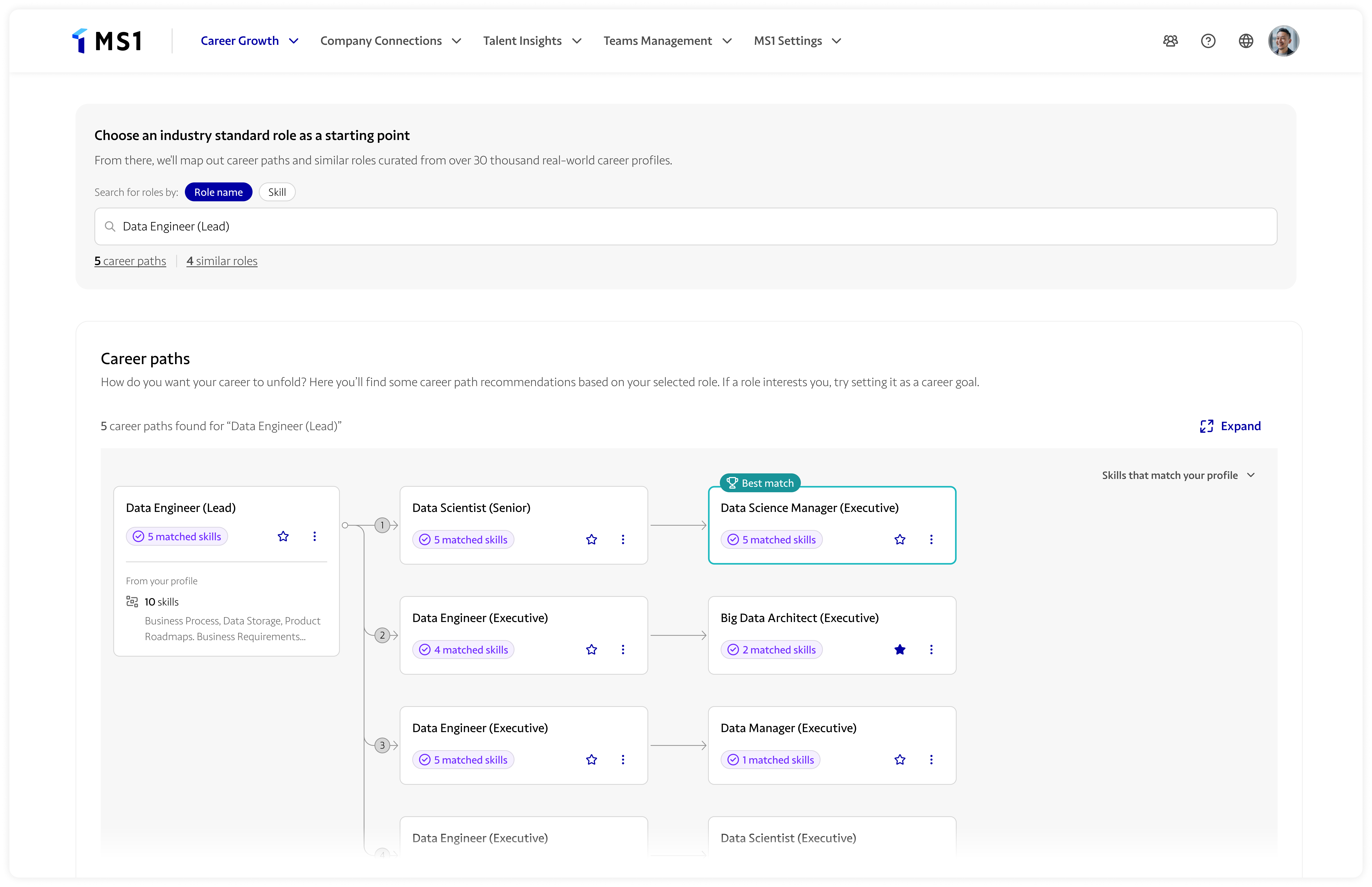Image resolution: width=1372 pixels, height=887 pixels.
Task: Open the team members icon in header
Action: [x=1170, y=41]
